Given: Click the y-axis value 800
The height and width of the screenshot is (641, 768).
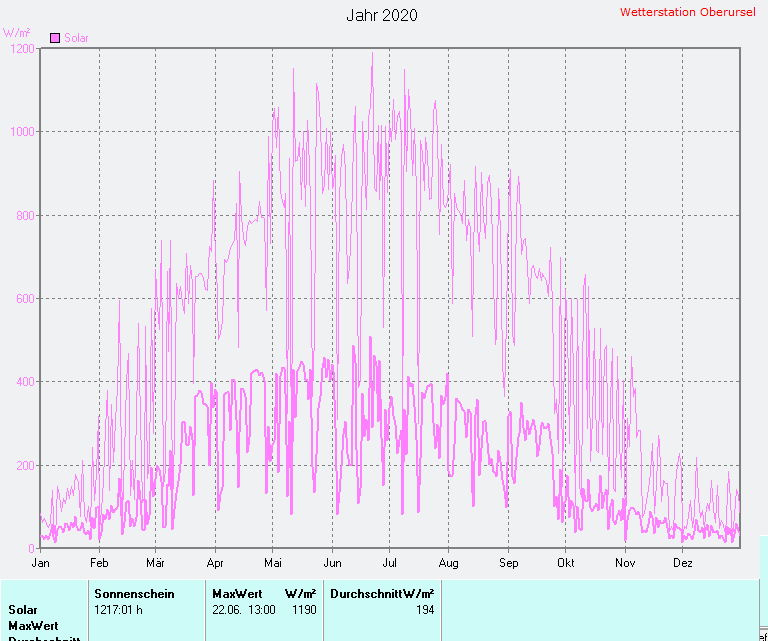Looking at the screenshot, I should point(25,215).
